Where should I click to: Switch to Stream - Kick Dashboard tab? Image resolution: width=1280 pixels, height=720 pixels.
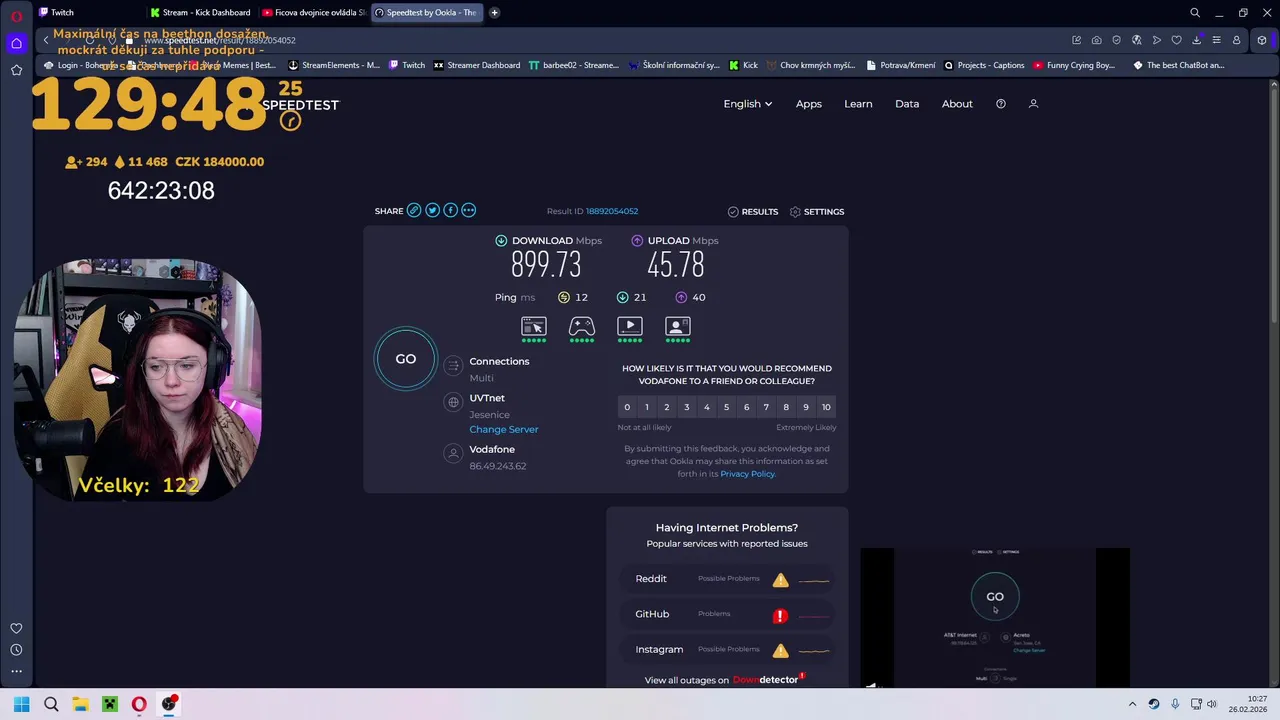[200, 12]
